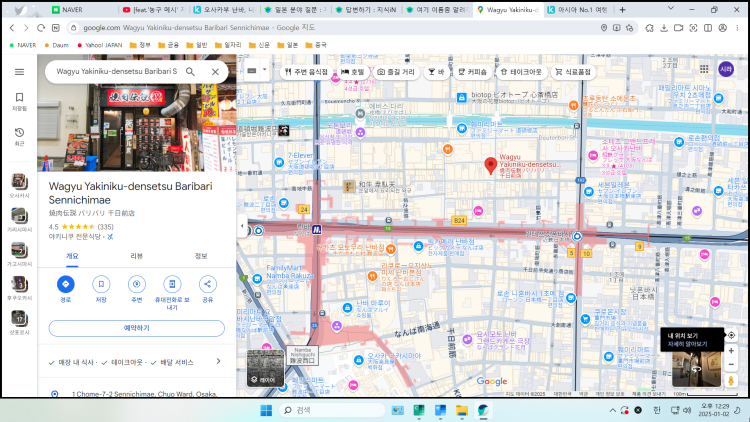Open volume control in system tray
Image resolution: width=750 pixels, height=422 pixels.
point(687,410)
